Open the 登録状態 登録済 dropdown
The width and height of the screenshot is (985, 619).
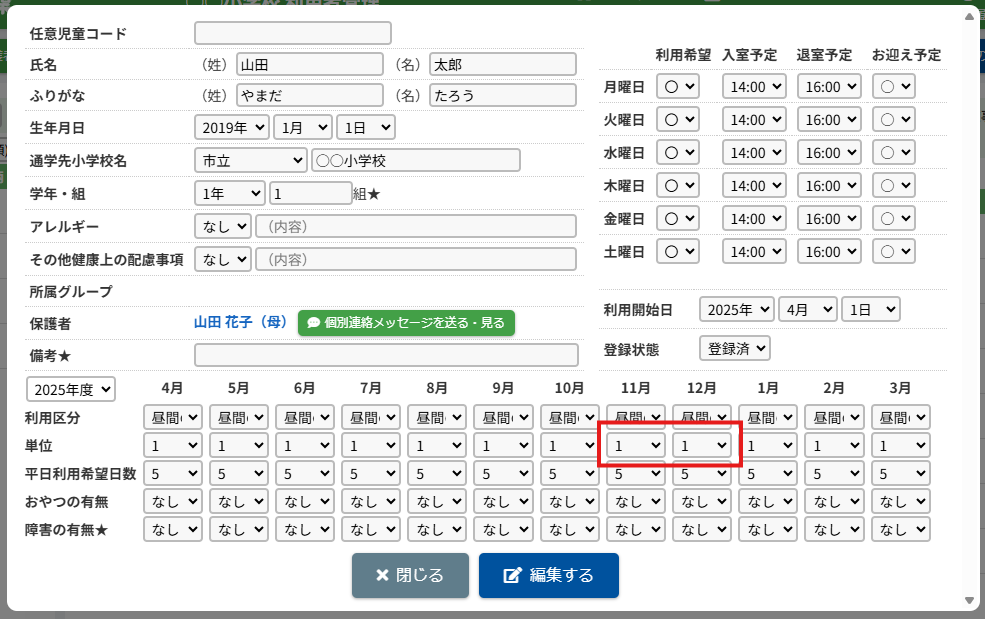coord(734,349)
